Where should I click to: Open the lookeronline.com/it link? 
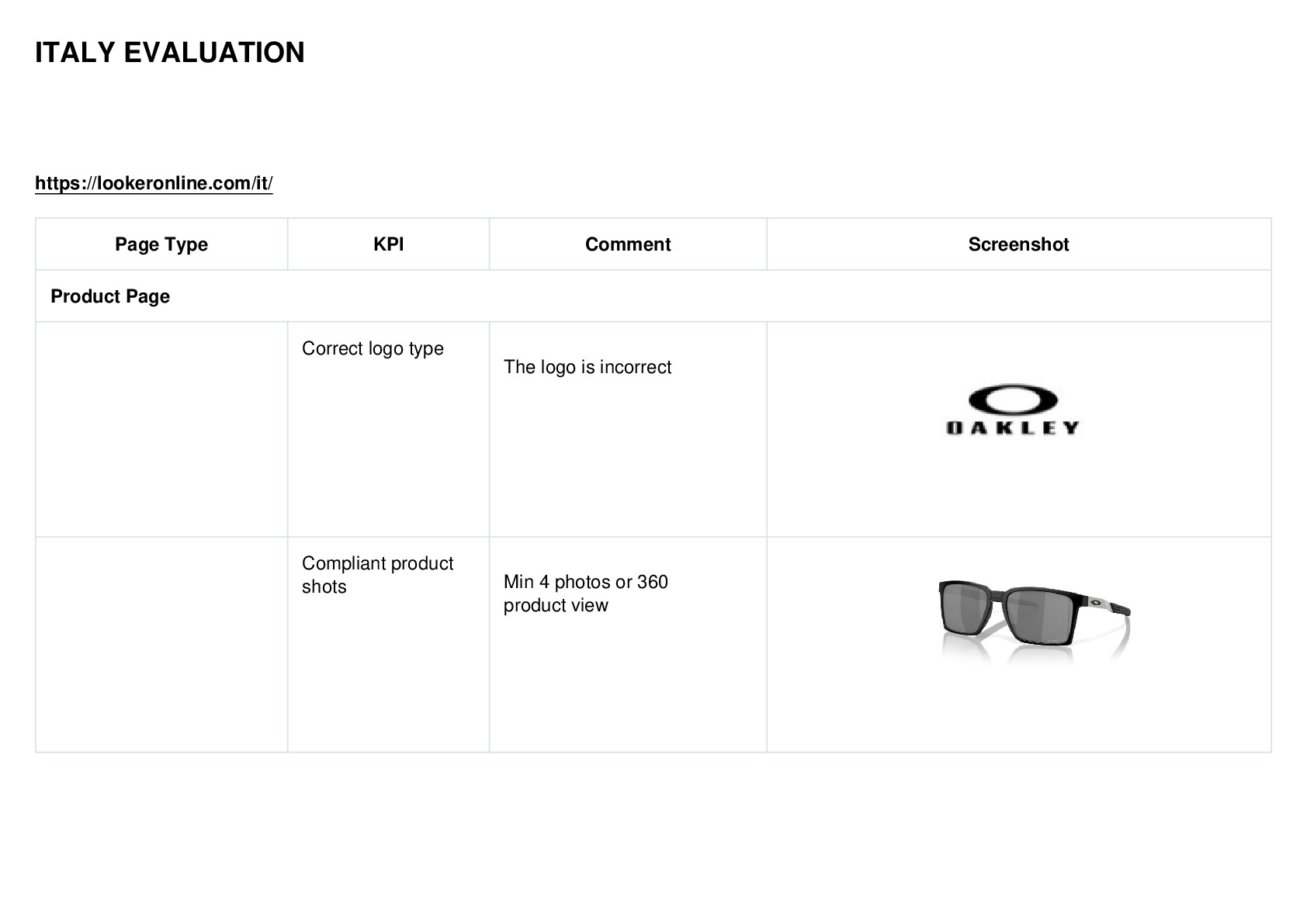[x=154, y=183]
